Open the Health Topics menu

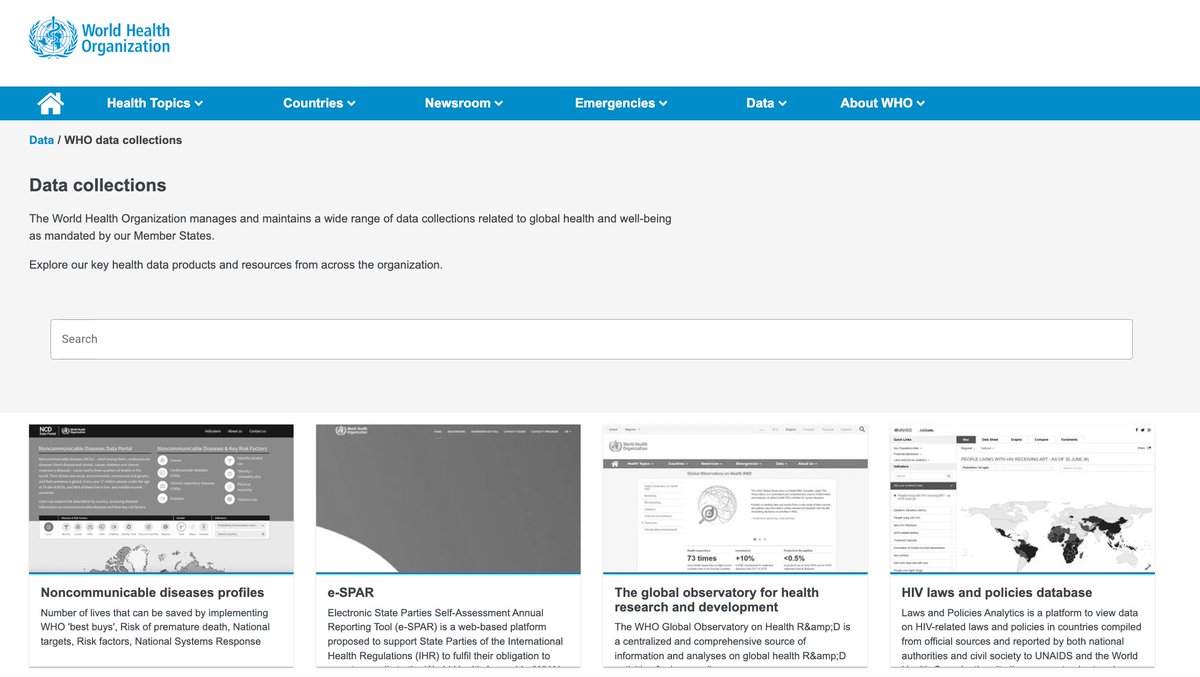coord(155,103)
